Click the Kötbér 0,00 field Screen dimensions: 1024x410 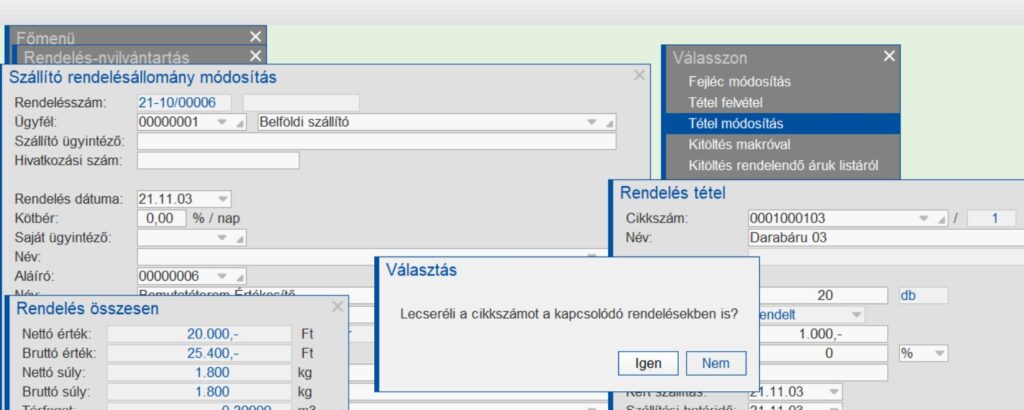pos(162,218)
